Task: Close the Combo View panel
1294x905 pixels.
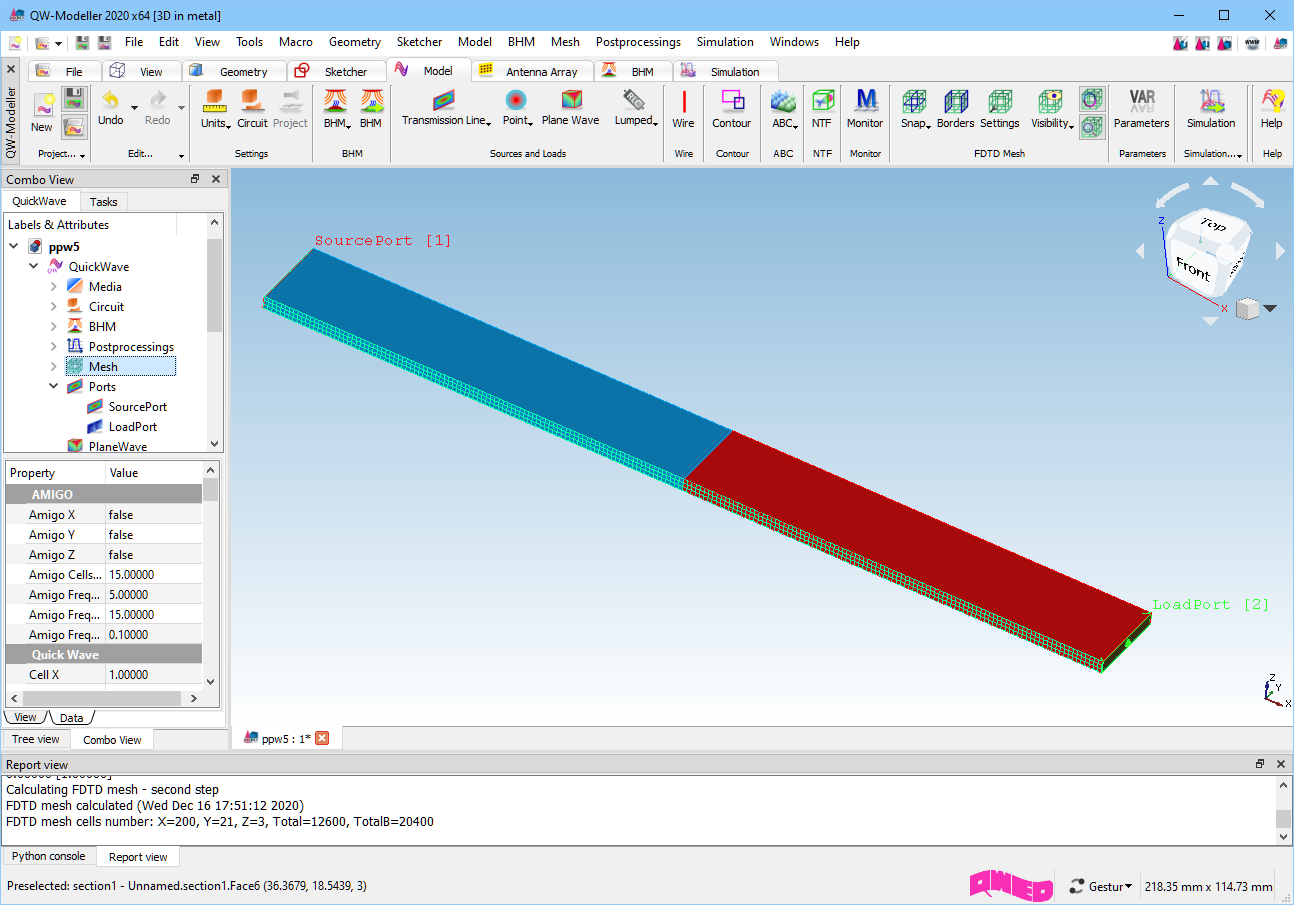Action: click(x=216, y=179)
